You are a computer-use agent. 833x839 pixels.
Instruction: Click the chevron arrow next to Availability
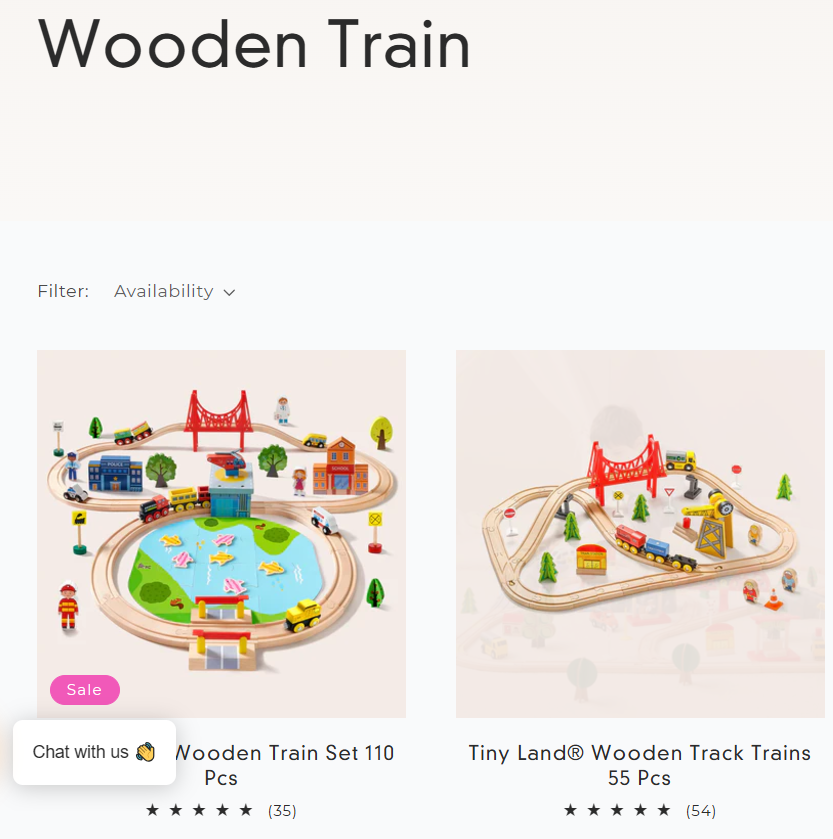[229, 293]
